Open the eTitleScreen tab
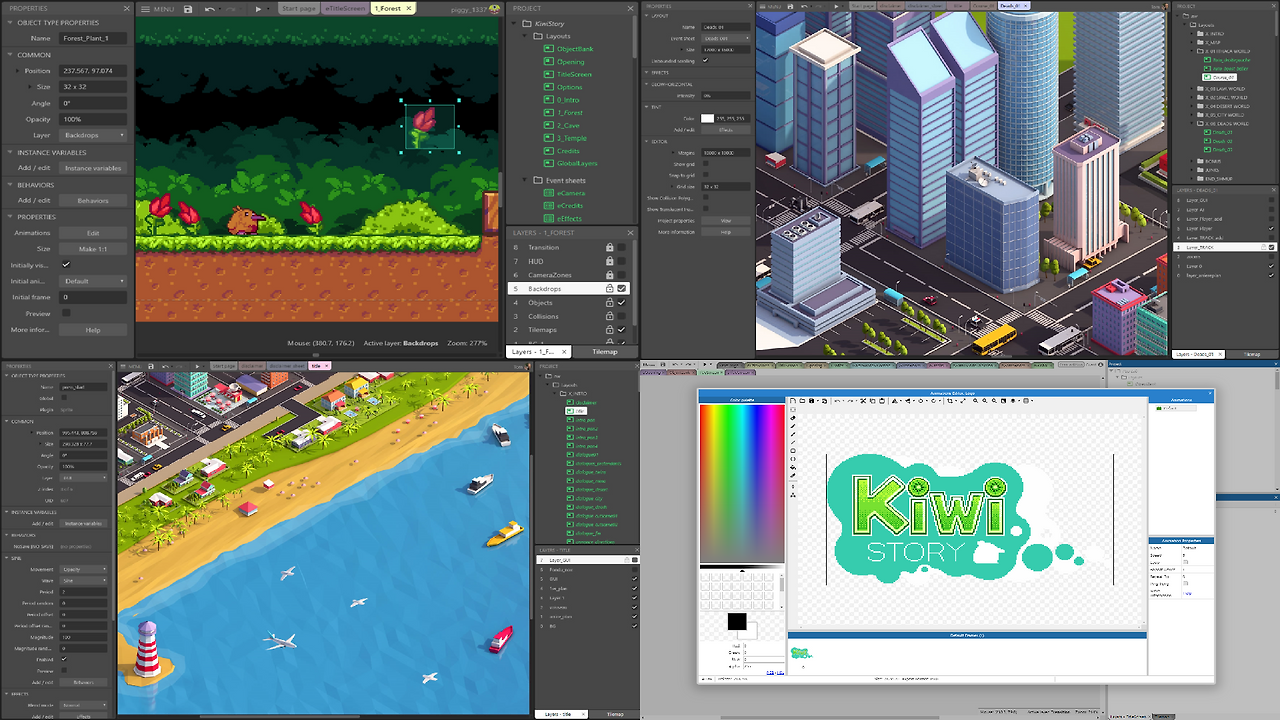 pos(344,8)
